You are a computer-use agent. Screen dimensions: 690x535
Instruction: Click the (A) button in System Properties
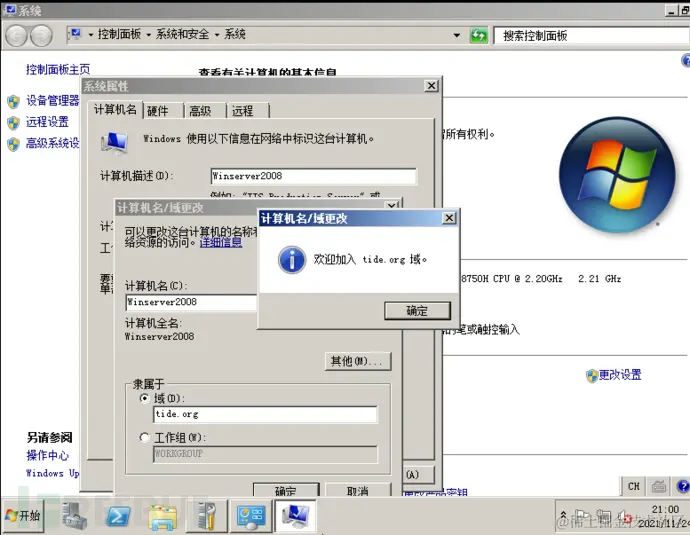pos(419,475)
